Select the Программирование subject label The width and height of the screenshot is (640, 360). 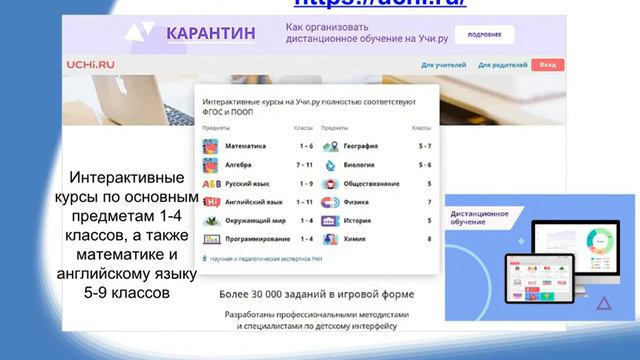[258, 239]
